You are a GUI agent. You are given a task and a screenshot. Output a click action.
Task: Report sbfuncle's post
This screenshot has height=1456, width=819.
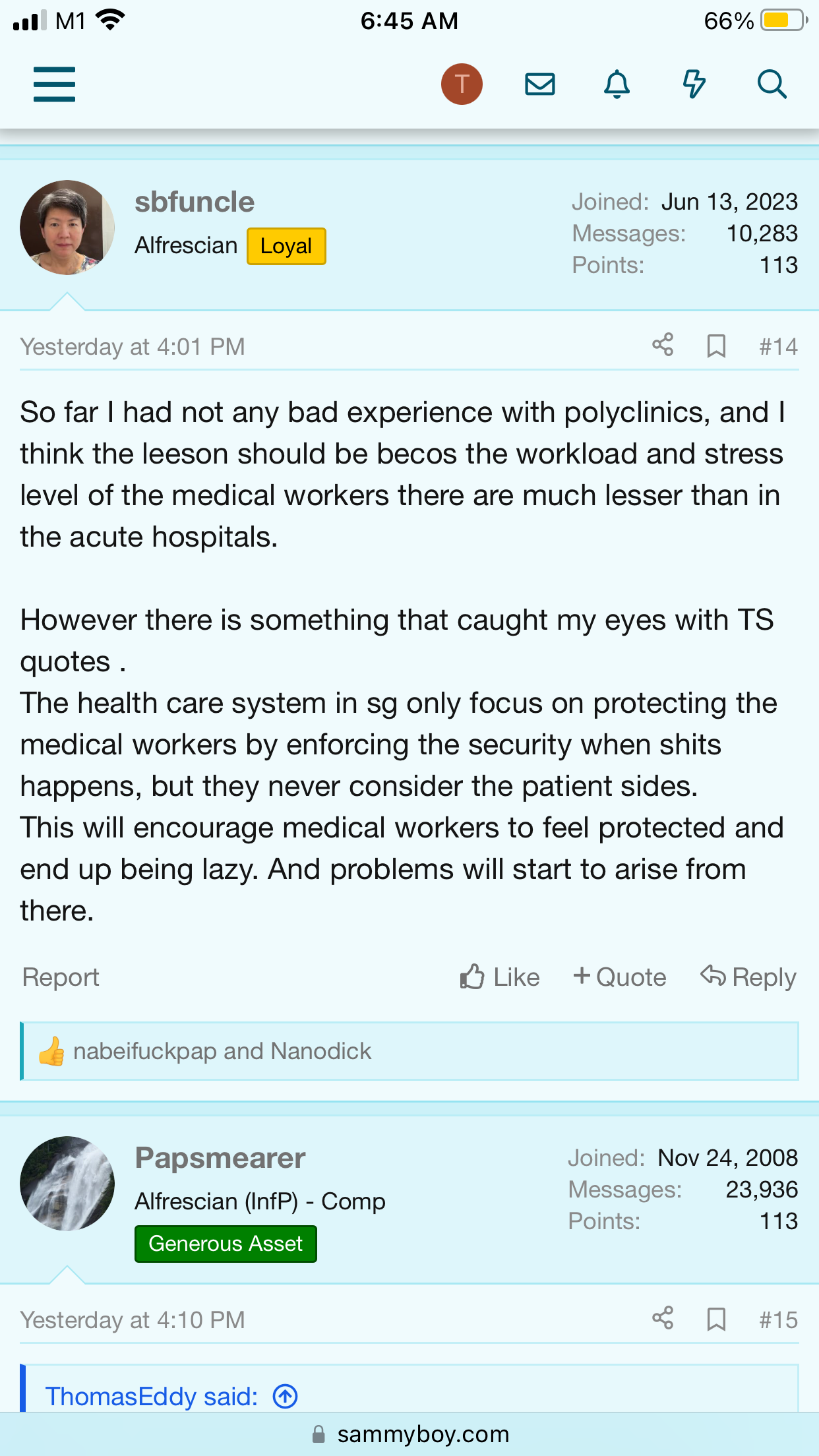[61, 977]
